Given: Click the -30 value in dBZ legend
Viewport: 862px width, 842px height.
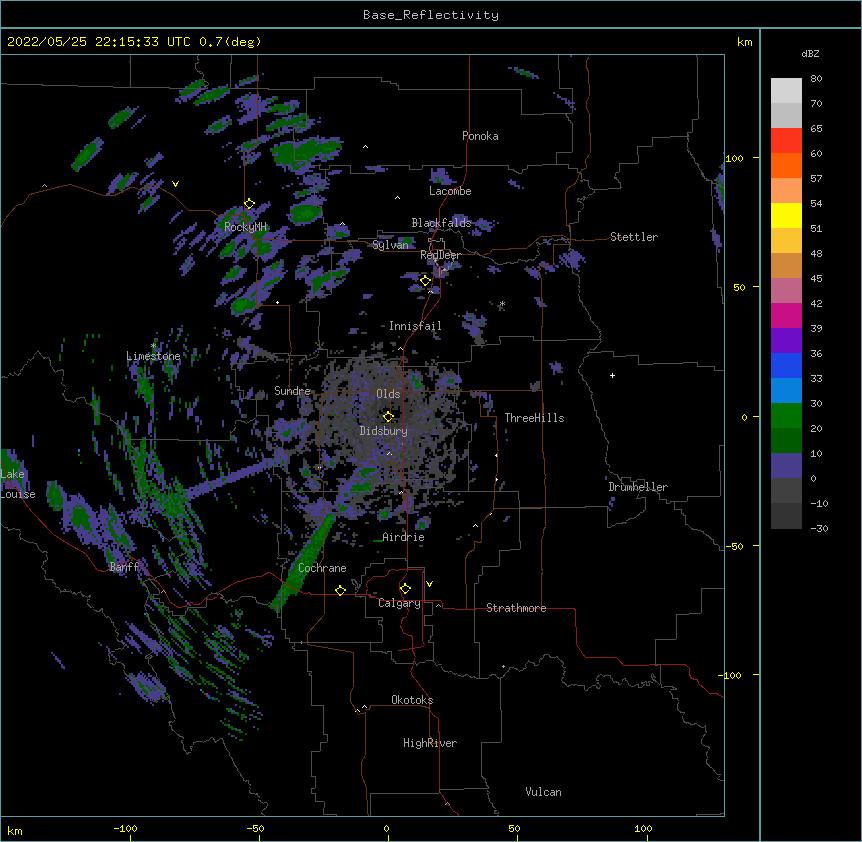Looking at the screenshot, I should 819,529.
